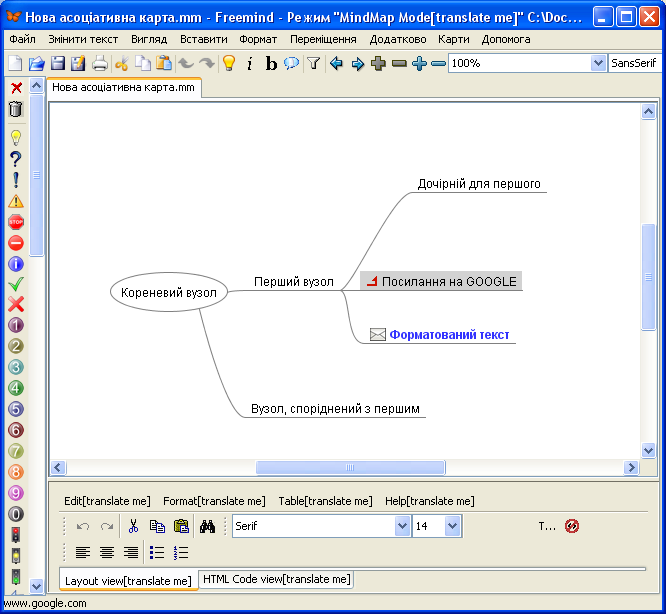Add priority 9 icon to the node
This screenshot has width=666, height=614.
click(x=16, y=493)
